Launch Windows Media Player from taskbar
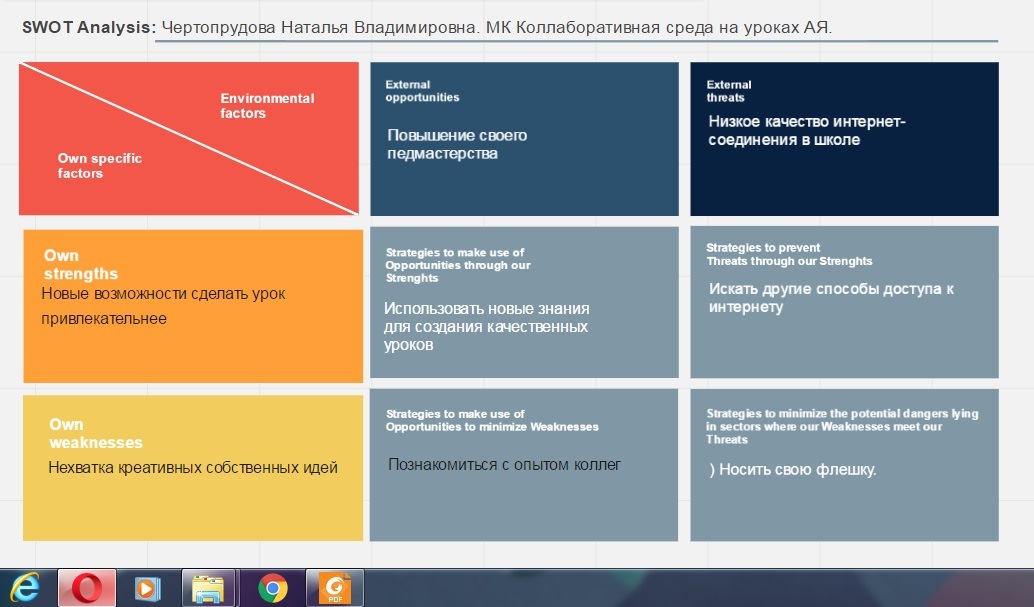The image size is (1034, 607). click(148, 589)
